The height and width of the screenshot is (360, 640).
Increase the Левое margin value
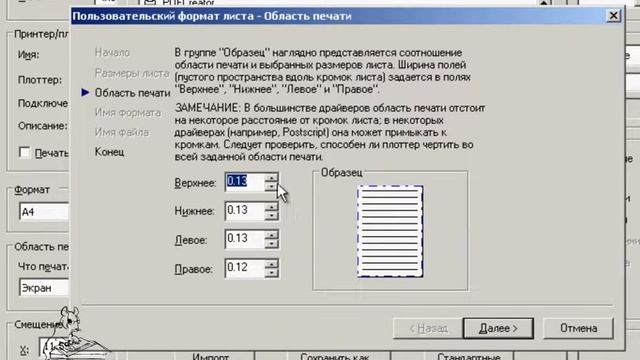(x=271, y=236)
